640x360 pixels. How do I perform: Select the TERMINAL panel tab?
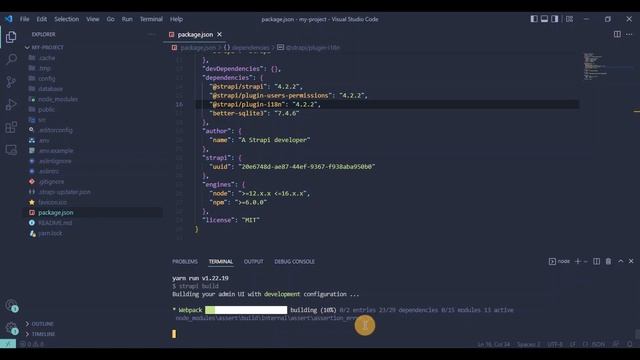click(x=221, y=262)
